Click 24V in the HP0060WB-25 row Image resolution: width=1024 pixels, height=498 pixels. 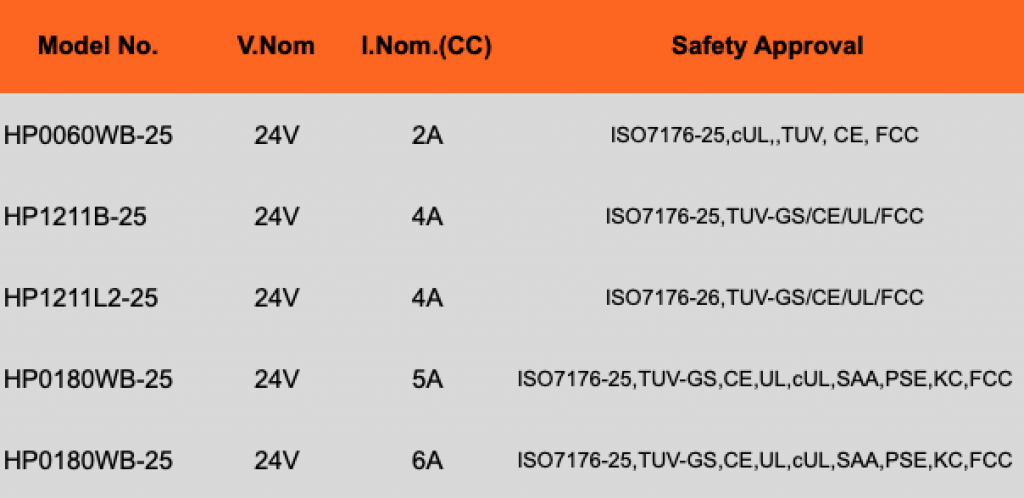pyautogui.click(x=277, y=136)
